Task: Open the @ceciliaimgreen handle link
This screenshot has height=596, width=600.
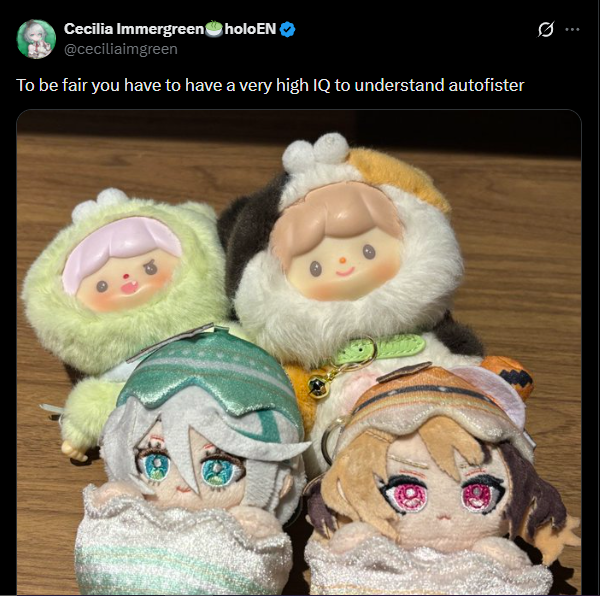Action: tap(121, 49)
